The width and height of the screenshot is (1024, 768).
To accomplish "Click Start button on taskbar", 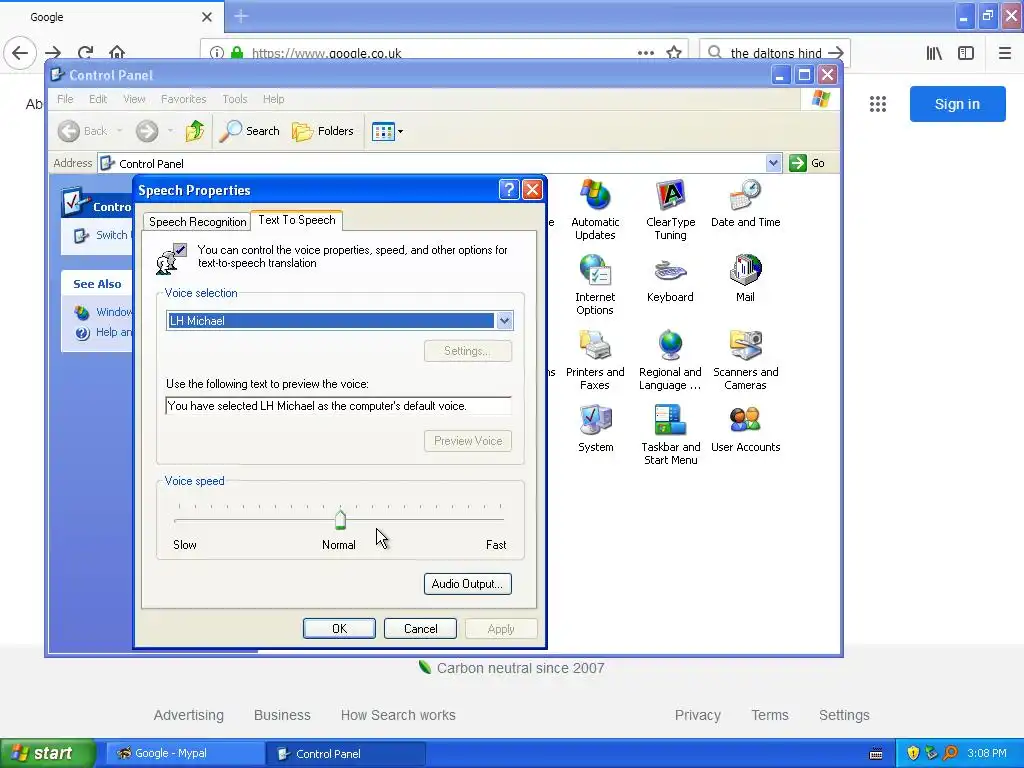I will 47,753.
